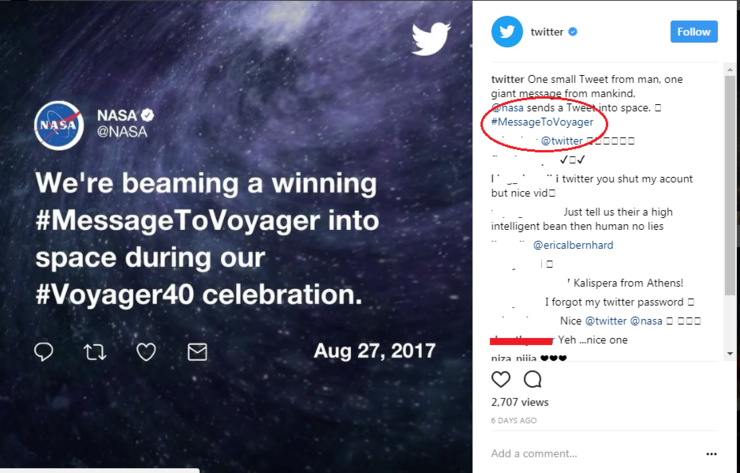Click the Twitter profile avatar in post header
The width and height of the screenshot is (740, 473).
click(507, 32)
